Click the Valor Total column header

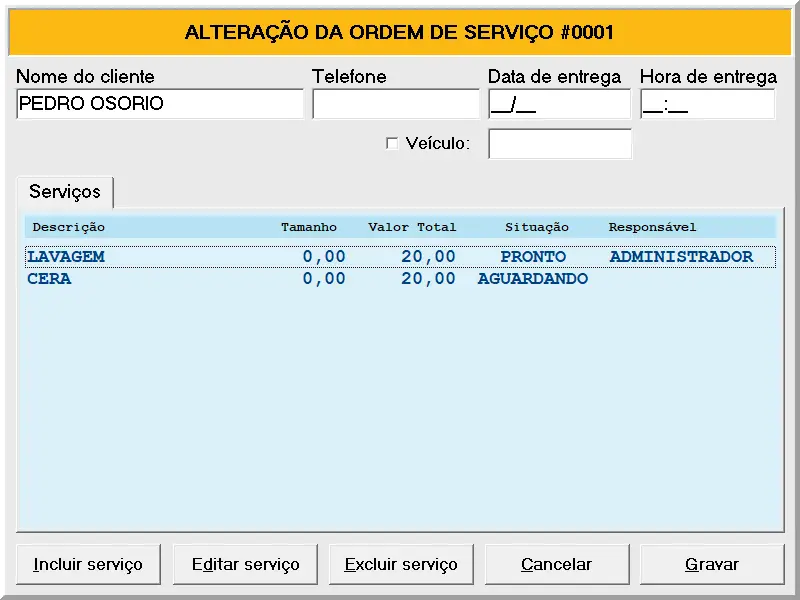point(412,227)
